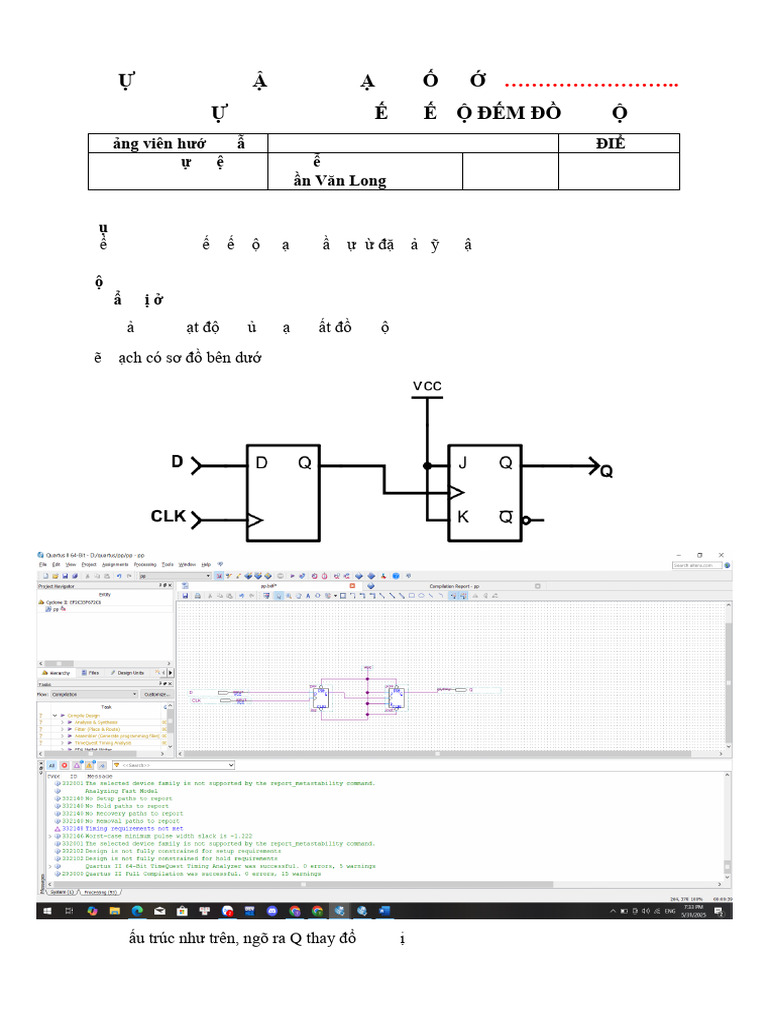This screenshot has height=1024, width=768.
Task: Open File Explorer from the taskbar
Action: coord(114,910)
